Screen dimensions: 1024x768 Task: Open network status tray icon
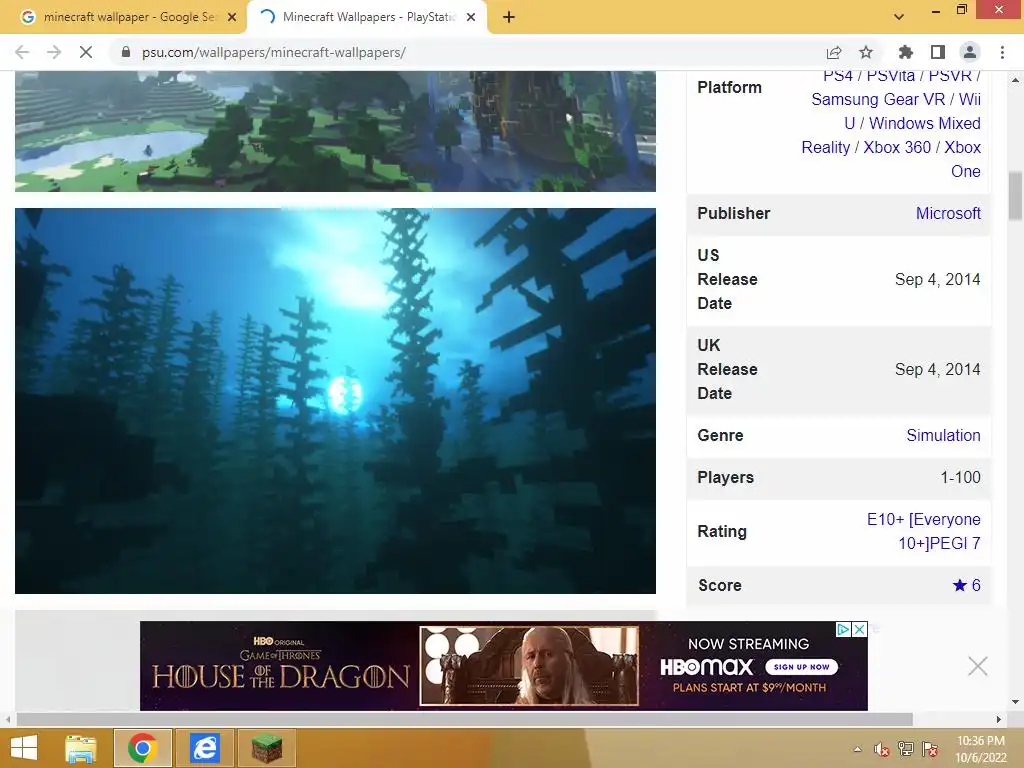point(906,749)
